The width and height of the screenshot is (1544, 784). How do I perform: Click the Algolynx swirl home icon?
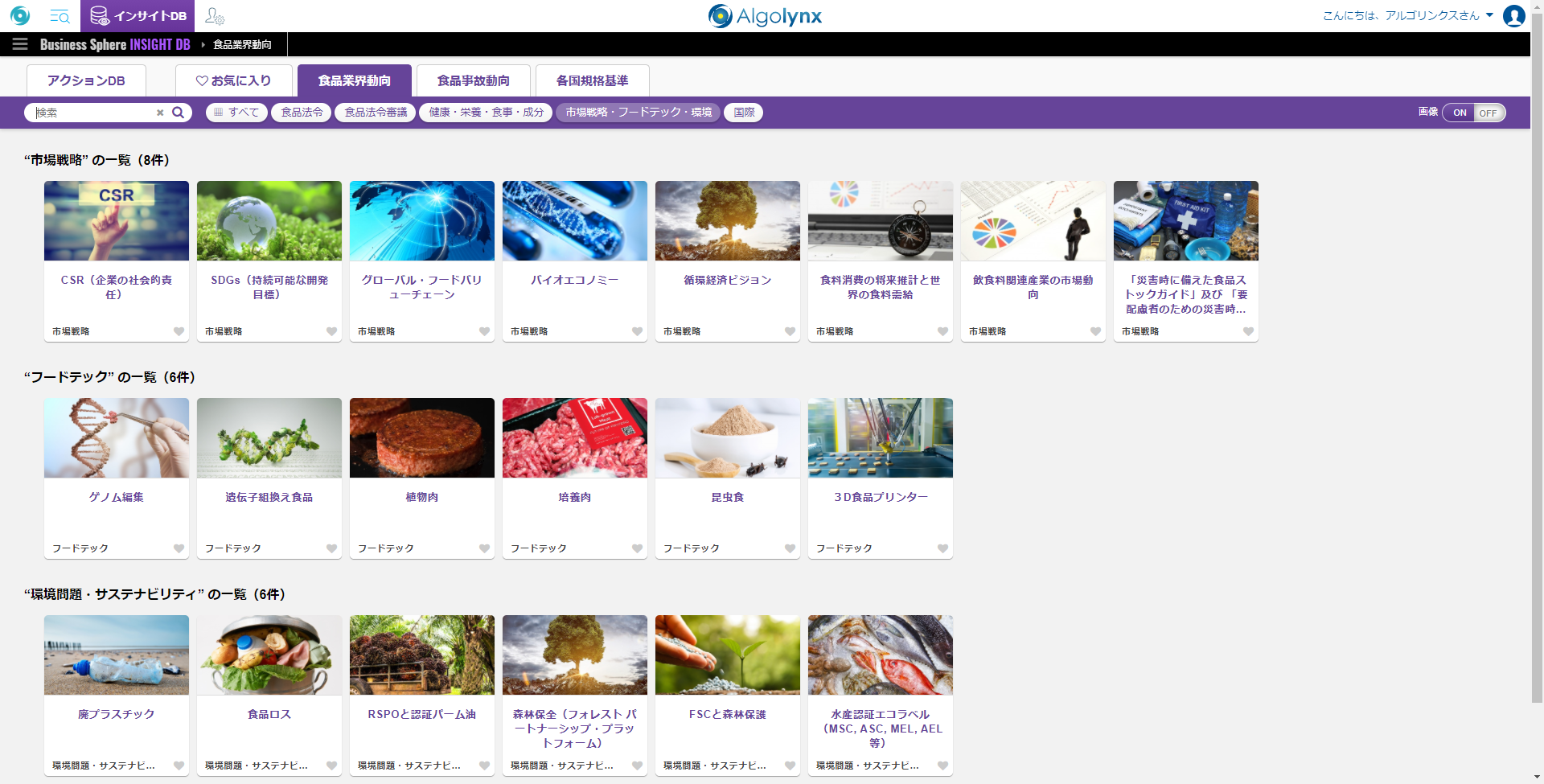(x=20, y=16)
